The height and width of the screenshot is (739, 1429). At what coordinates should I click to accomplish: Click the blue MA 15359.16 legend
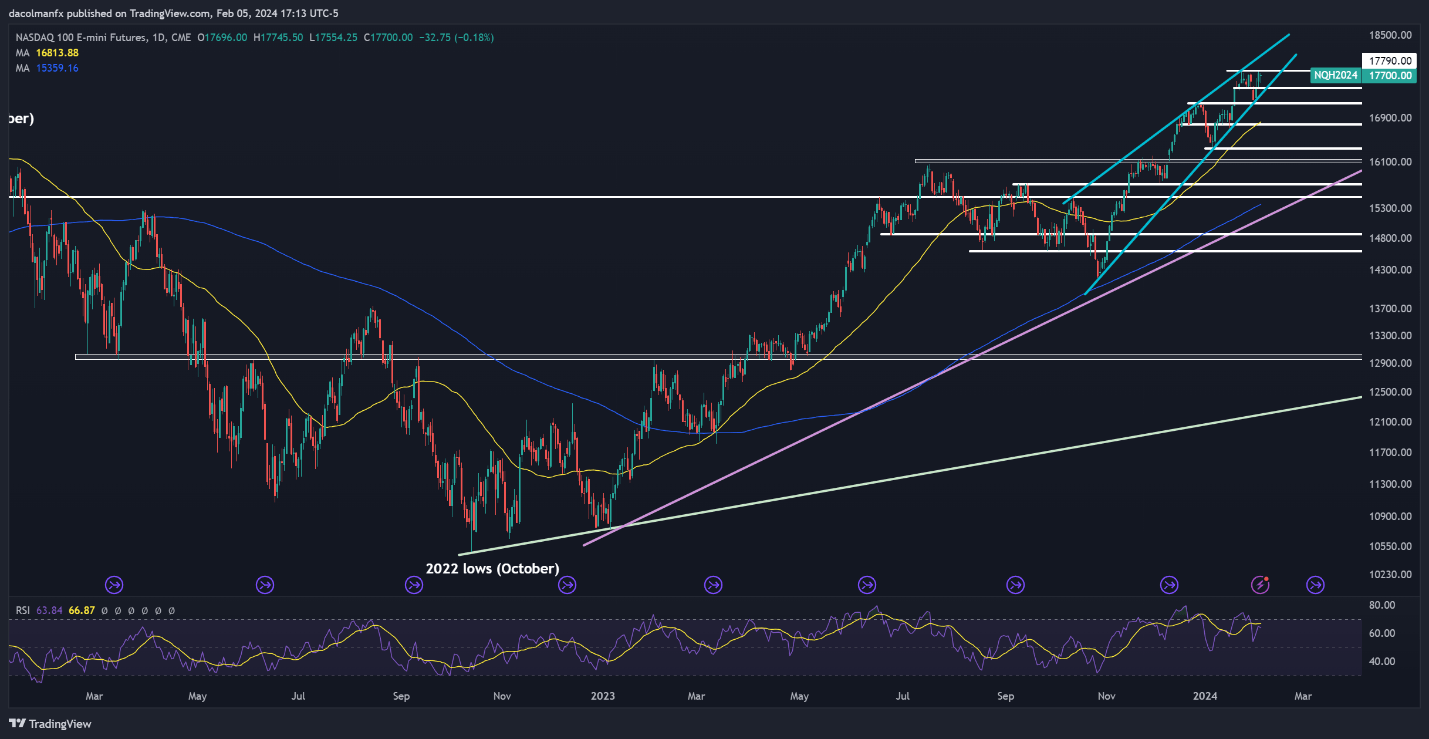(44, 68)
